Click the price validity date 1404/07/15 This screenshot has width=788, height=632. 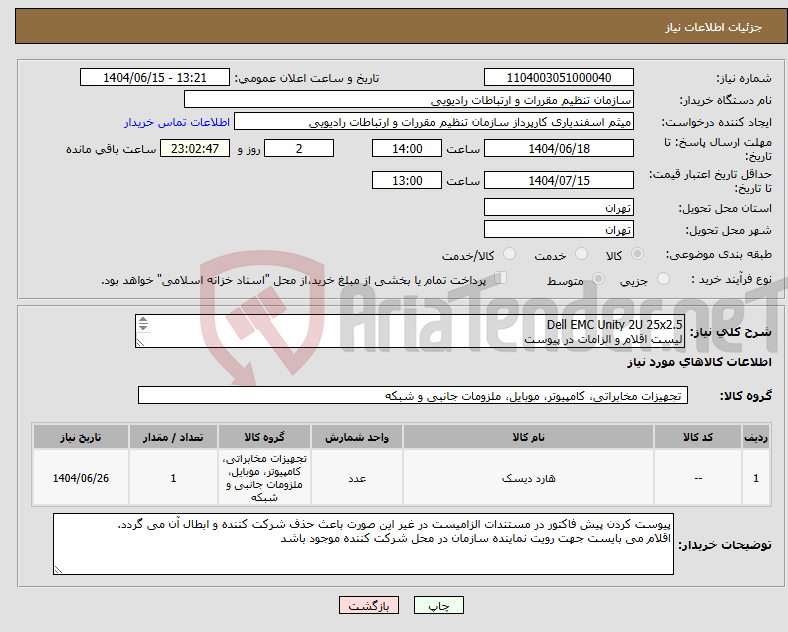tap(559, 180)
